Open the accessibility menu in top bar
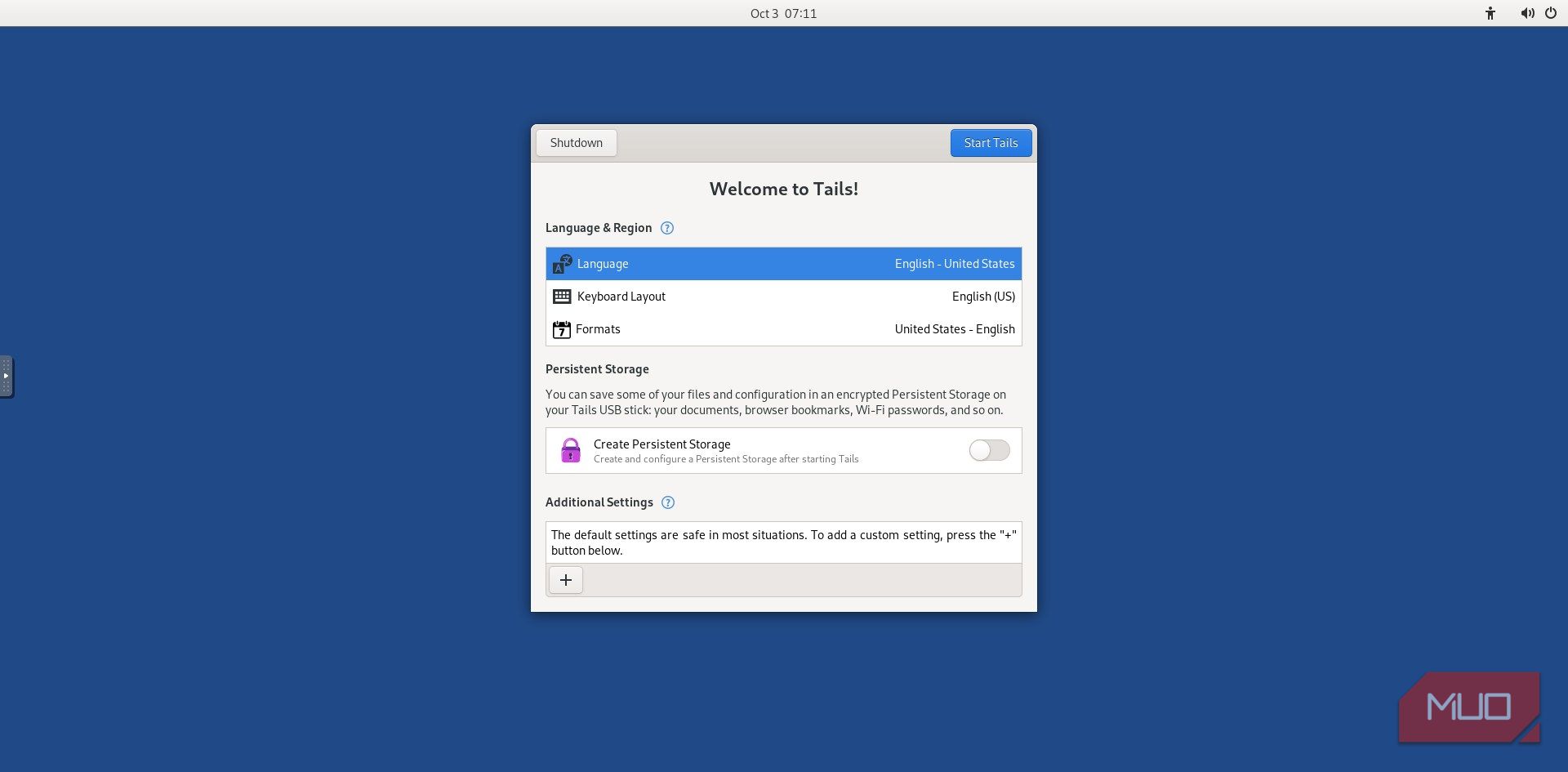The width and height of the screenshot is (1568, 772). [1490, 13]
